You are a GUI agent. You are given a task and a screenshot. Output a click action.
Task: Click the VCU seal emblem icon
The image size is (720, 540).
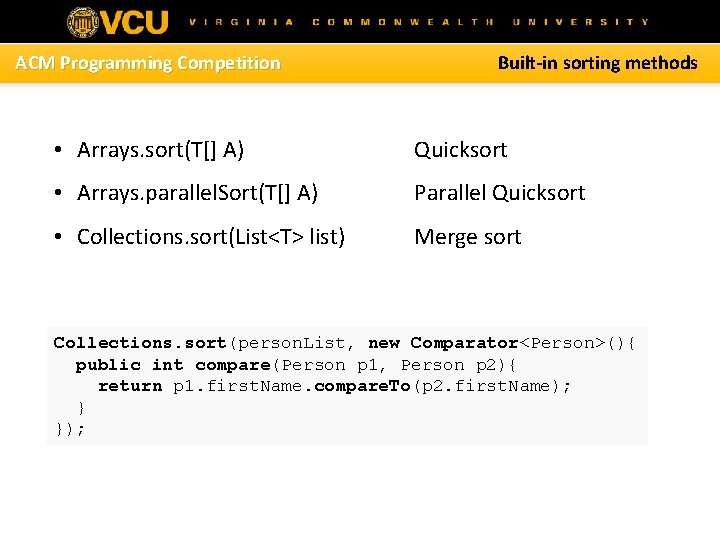83,22
